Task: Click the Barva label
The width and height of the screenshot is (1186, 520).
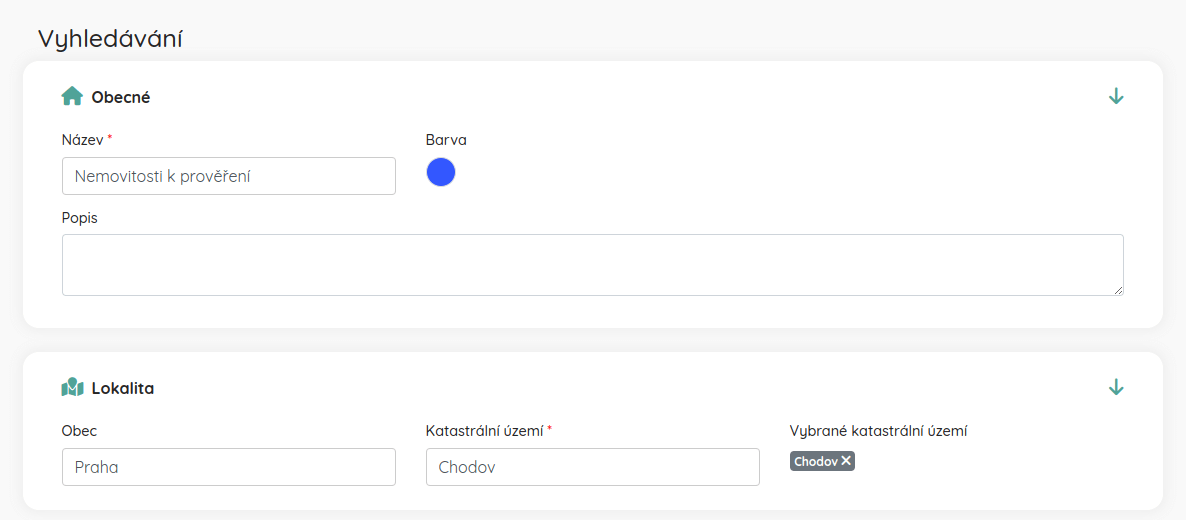Action: pyautogui.click(x=446, y=140)
